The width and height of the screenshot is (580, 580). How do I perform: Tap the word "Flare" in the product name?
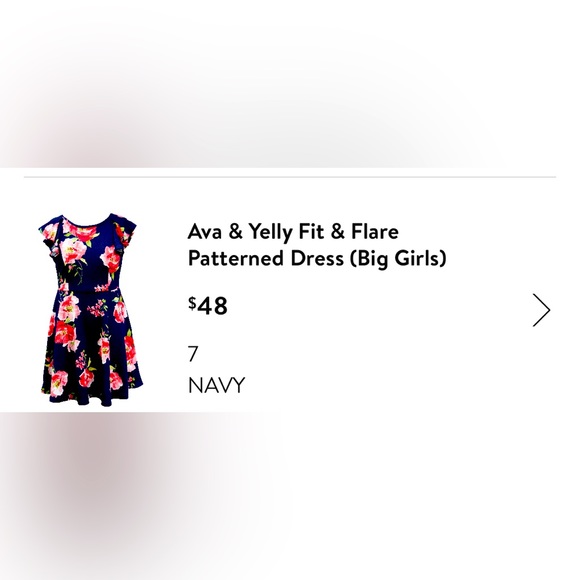coord(375,231)
